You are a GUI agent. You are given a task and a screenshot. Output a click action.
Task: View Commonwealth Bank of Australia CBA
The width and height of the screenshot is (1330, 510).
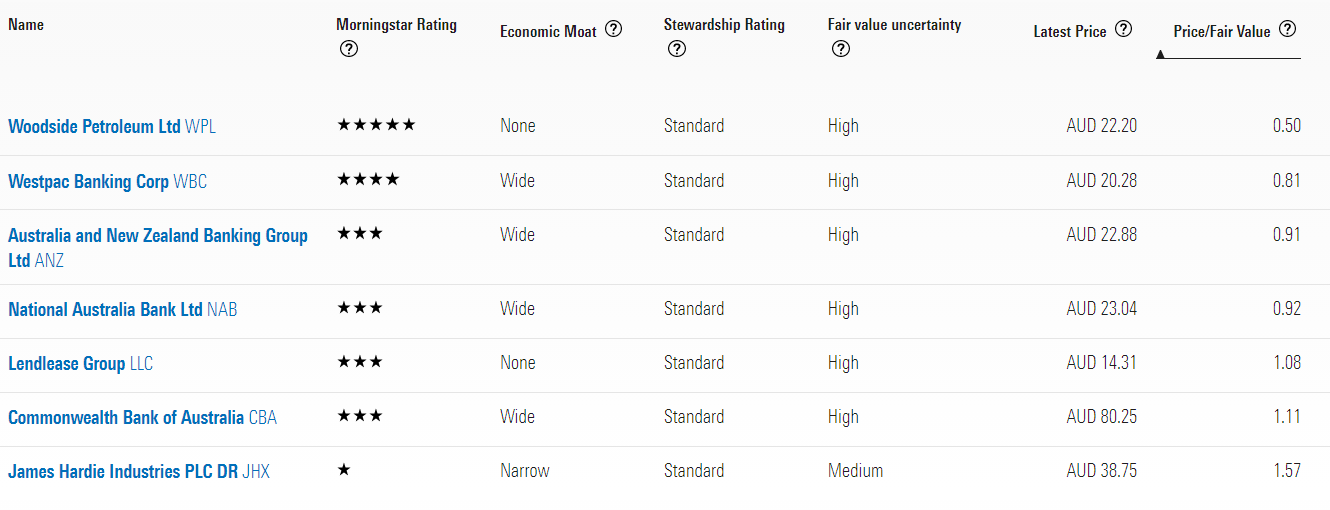[x=142, y=418]
